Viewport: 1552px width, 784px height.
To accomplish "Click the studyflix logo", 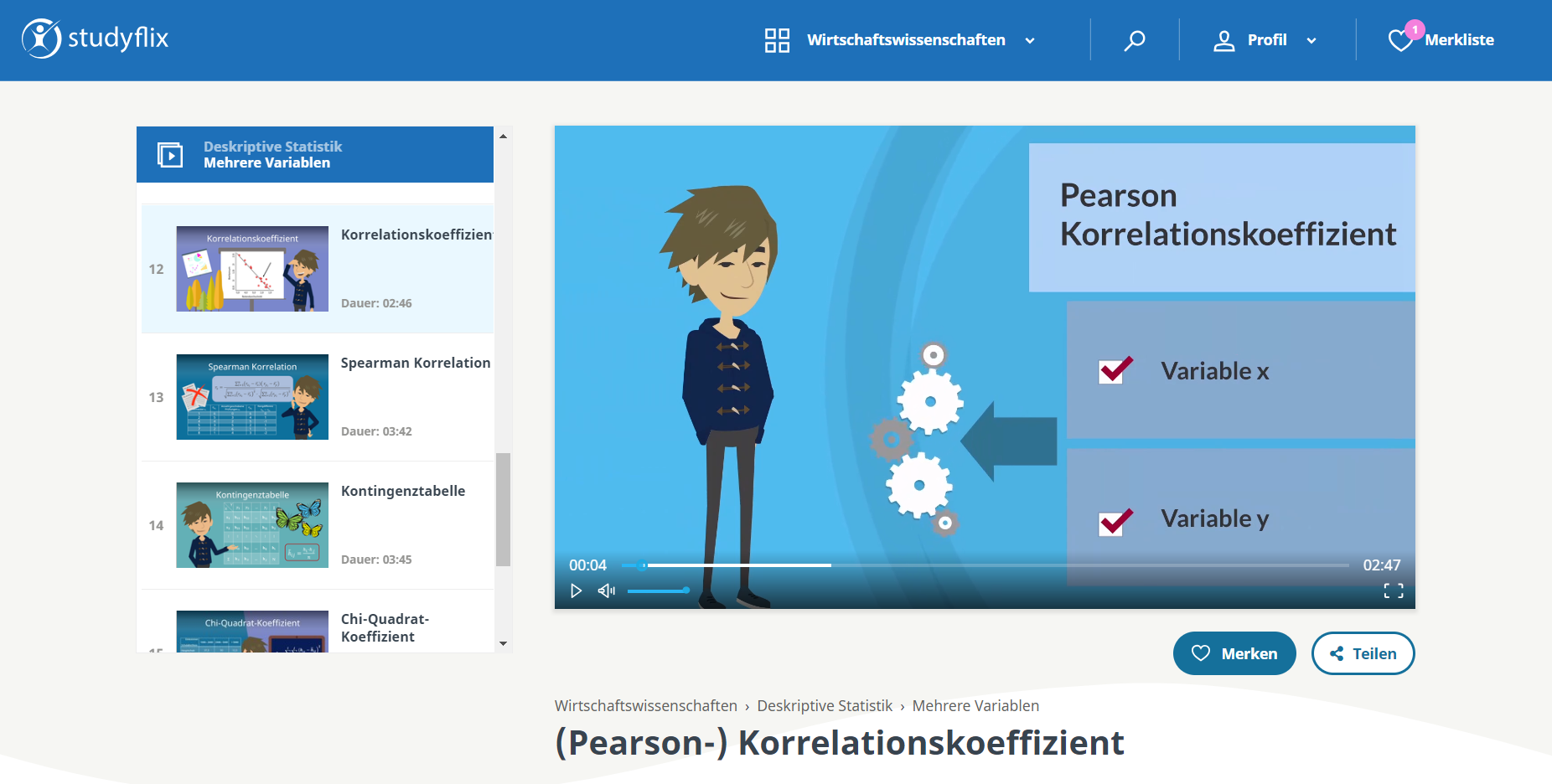I will coord(94,38).
